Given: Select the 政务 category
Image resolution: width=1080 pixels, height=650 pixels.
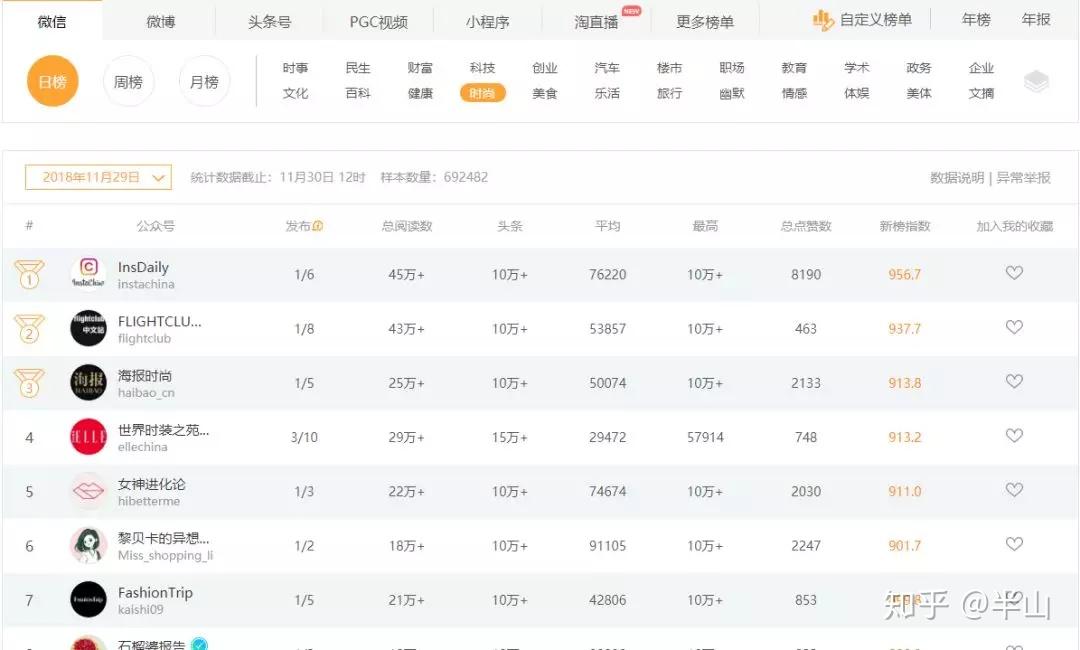Looking at the screenshot, I should click(919, 68).
